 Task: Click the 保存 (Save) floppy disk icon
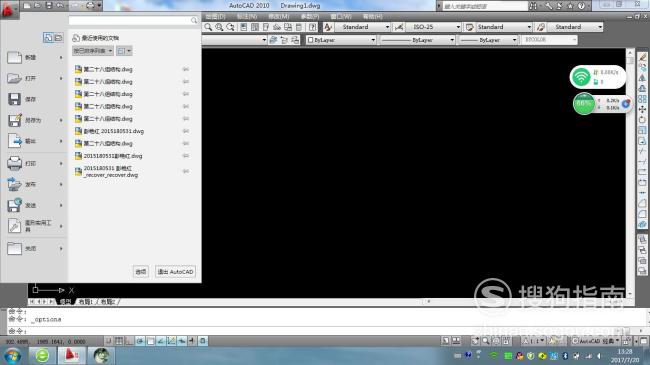[15, 99]
